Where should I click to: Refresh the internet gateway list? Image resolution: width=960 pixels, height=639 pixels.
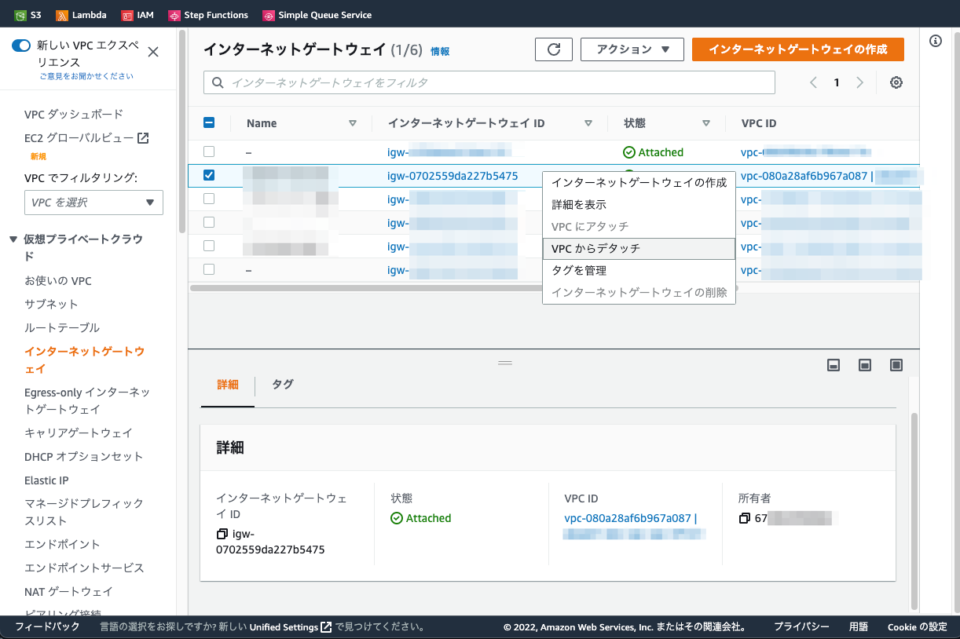tap(554, 48)
